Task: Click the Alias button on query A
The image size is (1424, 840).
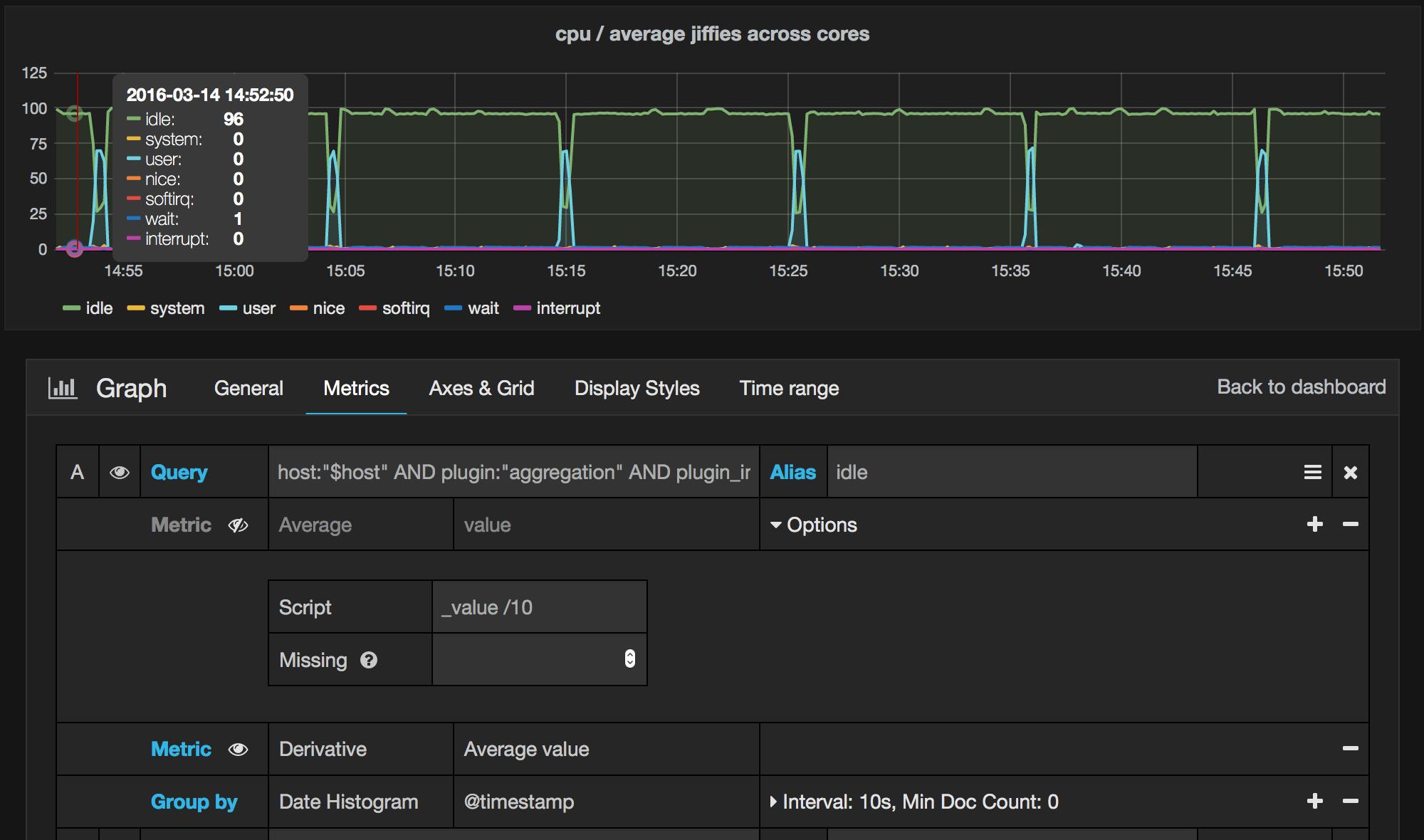Action: [x=792, y=471]
